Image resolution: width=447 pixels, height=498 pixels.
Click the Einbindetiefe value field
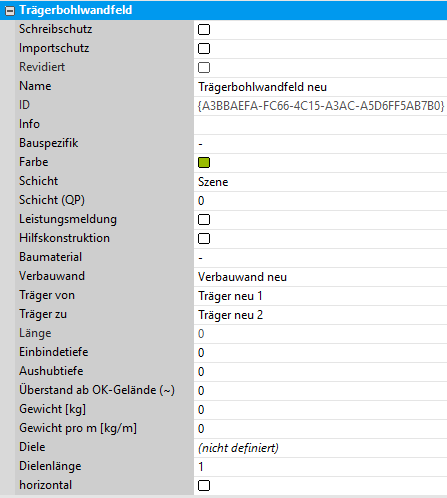coord(320,353)
